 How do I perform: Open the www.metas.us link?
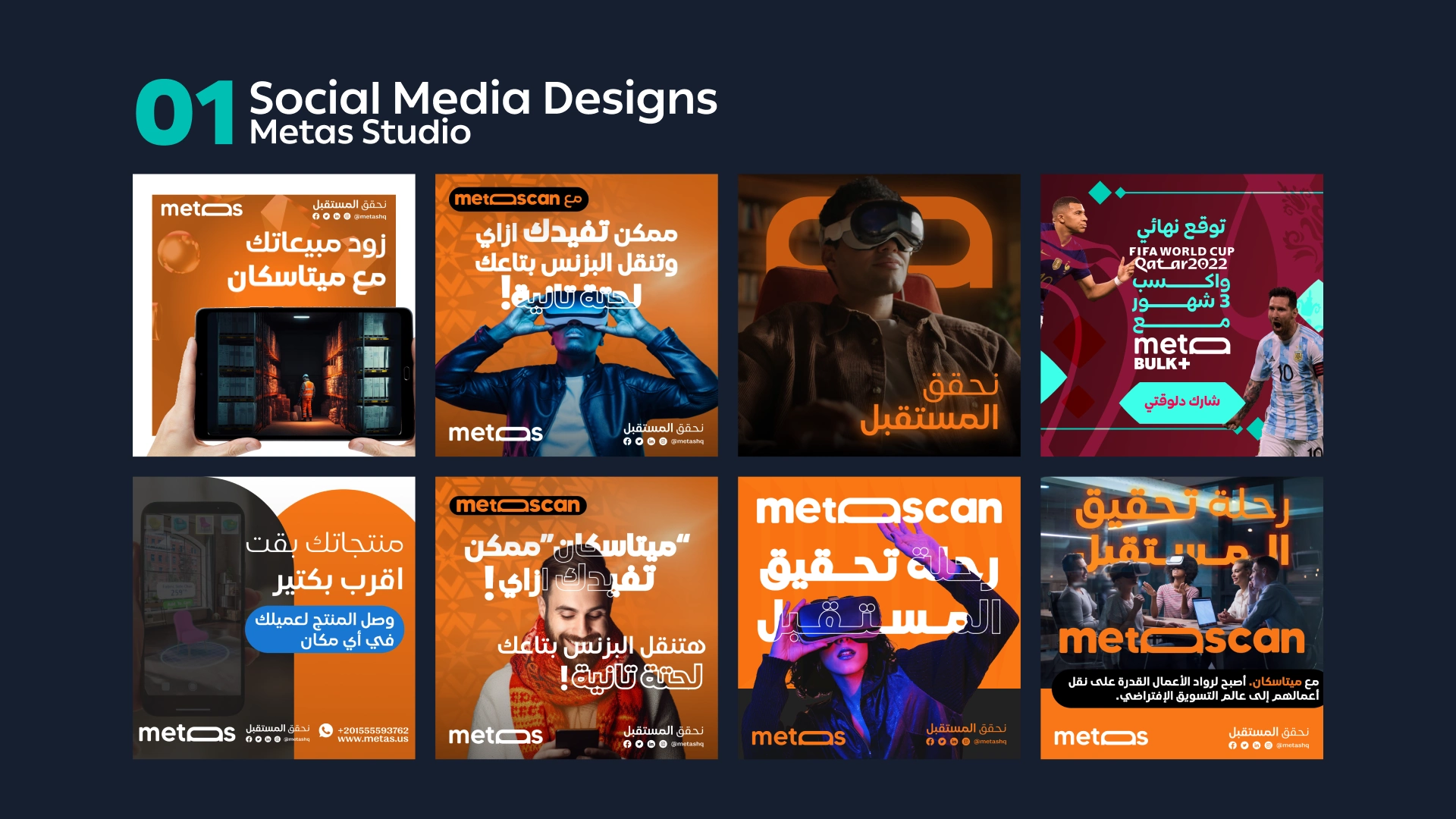point(373,739)
